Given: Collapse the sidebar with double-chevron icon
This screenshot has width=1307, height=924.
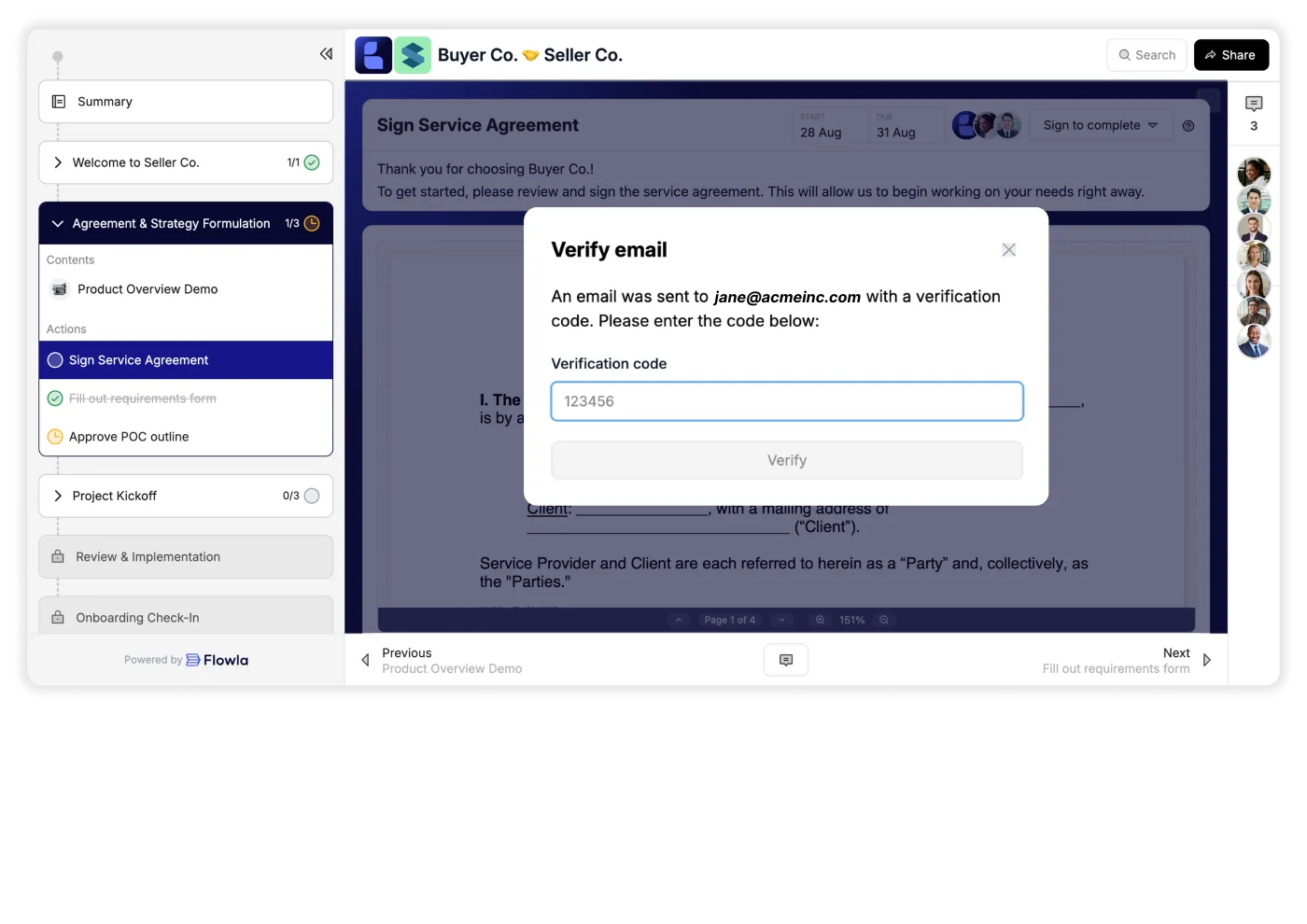Looking at the screenshot, I should (326, 54).
